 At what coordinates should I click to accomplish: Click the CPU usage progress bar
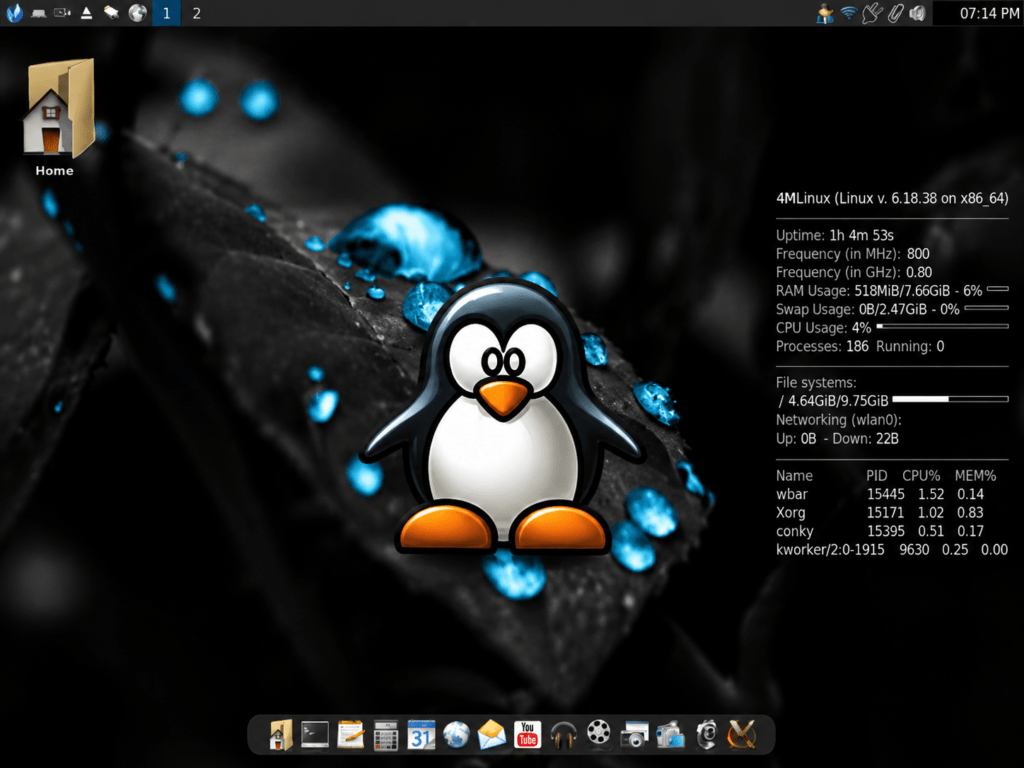coord(942,326)
